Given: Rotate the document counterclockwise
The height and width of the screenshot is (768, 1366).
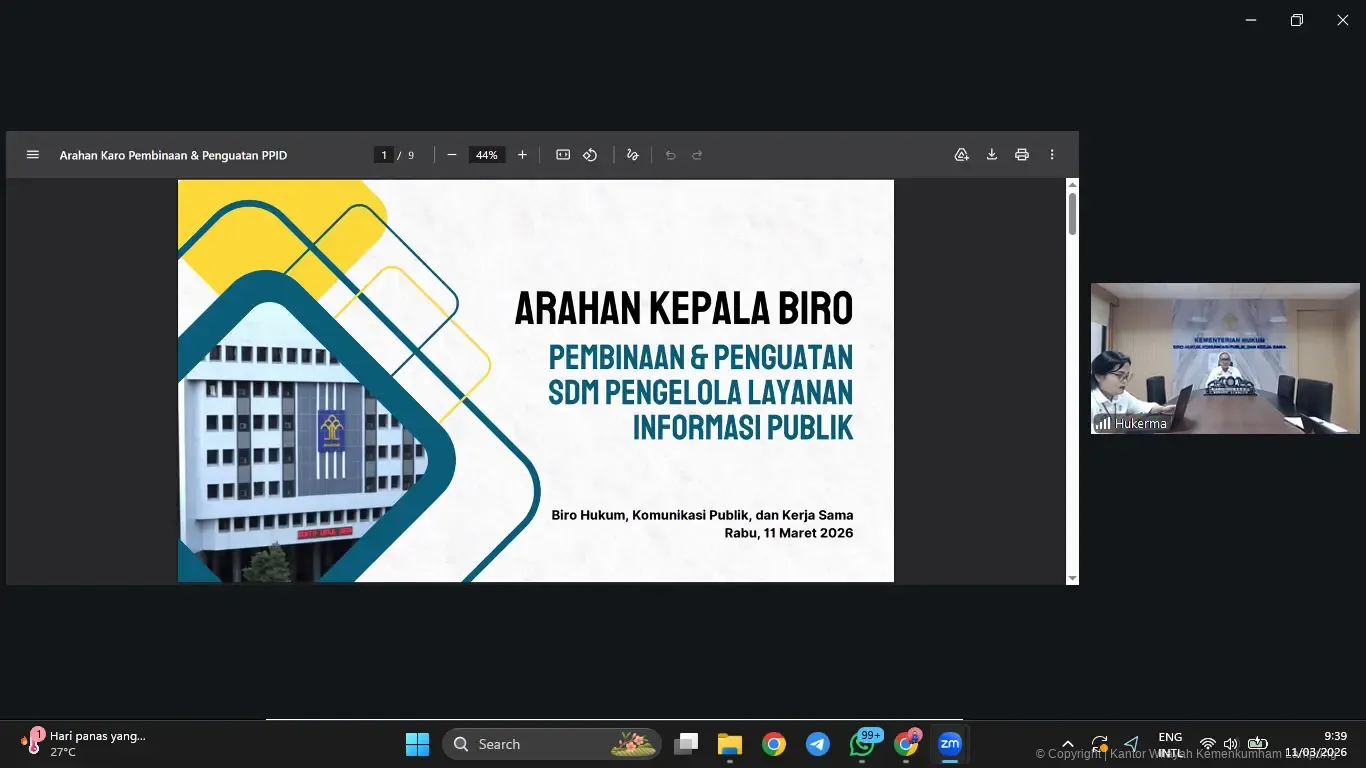Looking at the screenshot, I should click(590, 155).
